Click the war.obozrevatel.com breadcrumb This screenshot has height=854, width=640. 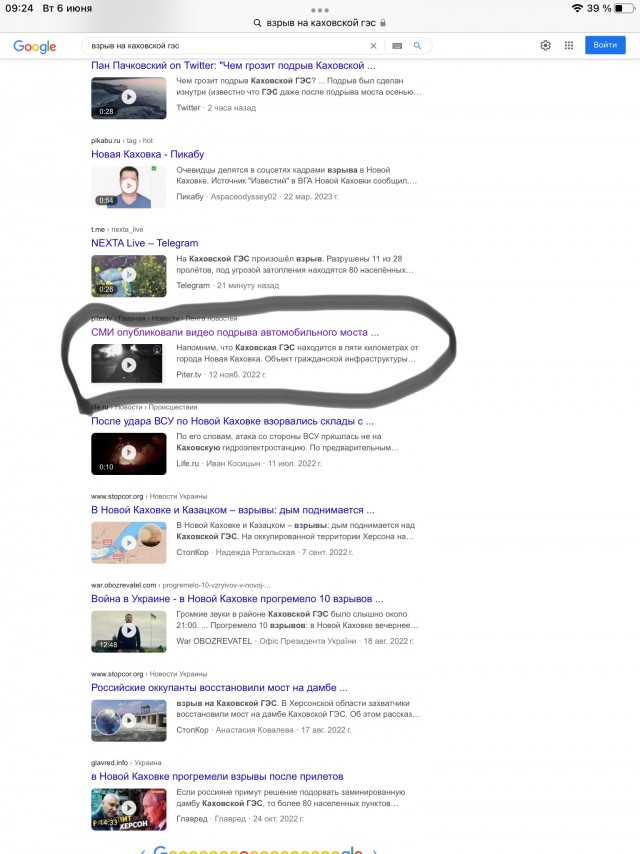pyautogui.click(x=180, y=585)
